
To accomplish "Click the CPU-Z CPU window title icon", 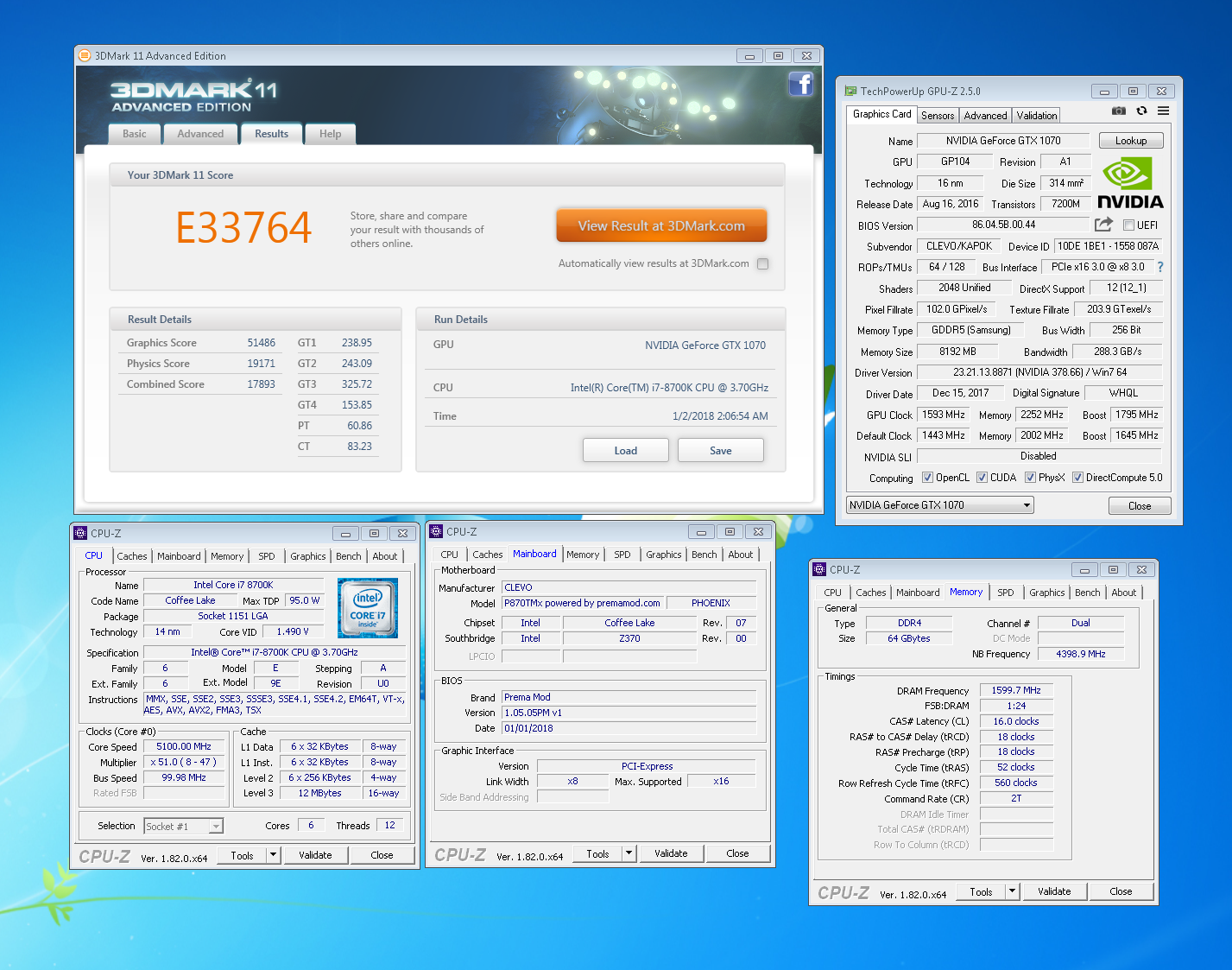I will pos(80,533).
